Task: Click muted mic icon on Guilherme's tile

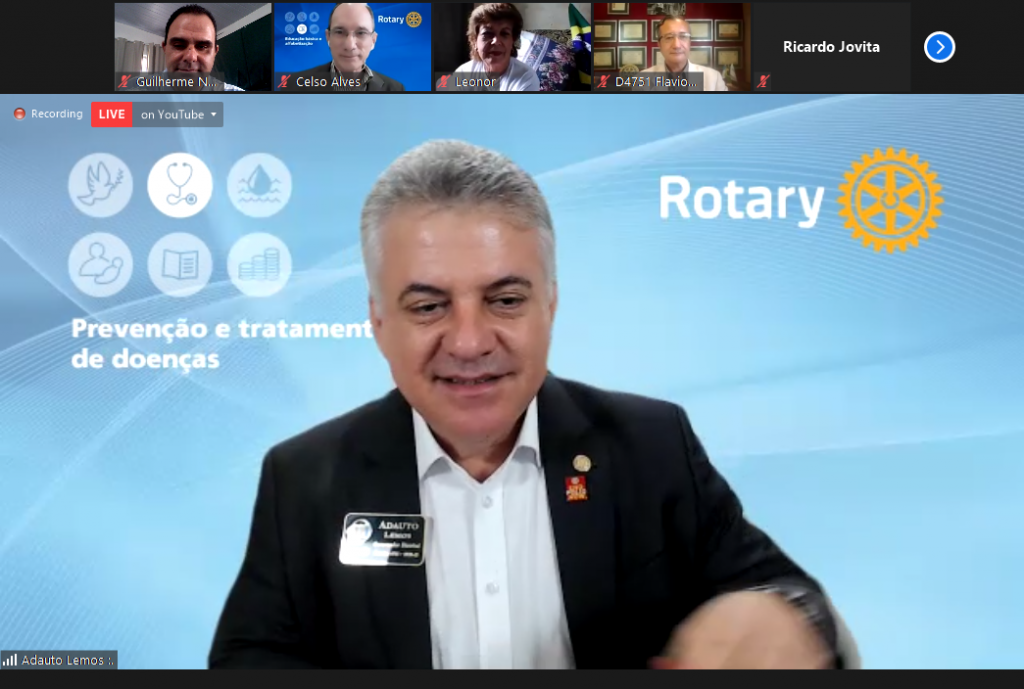Action: point(125,82)
